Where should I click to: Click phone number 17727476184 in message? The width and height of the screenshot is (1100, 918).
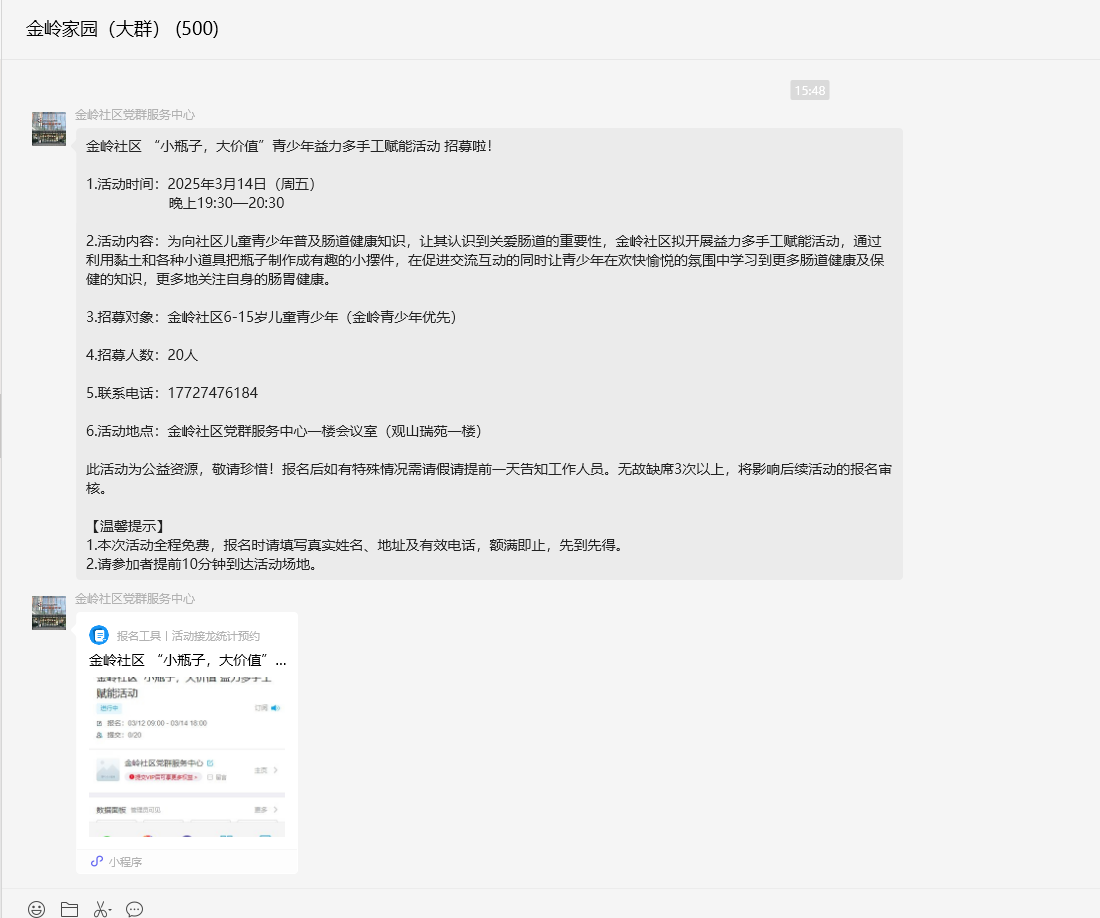[x=213, y=393]
